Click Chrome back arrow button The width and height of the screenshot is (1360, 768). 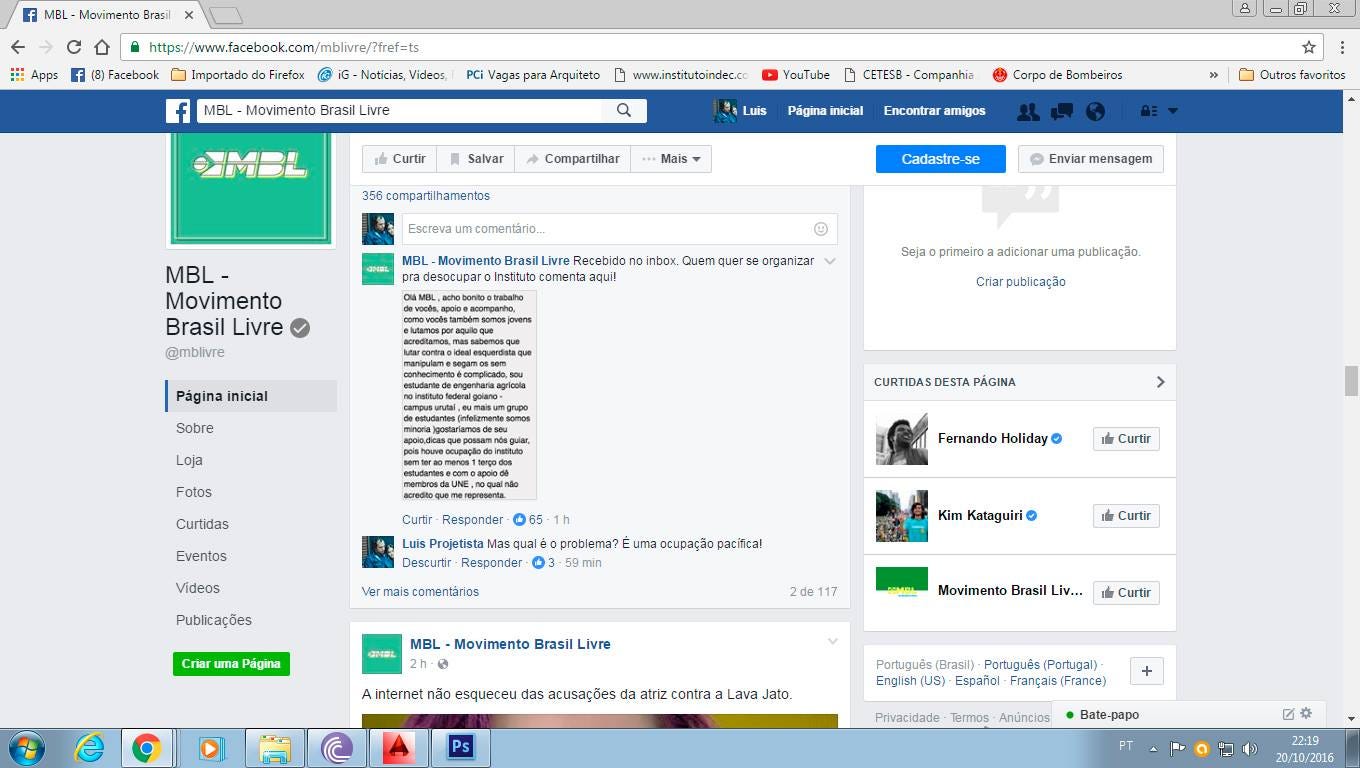coord(18,47)
